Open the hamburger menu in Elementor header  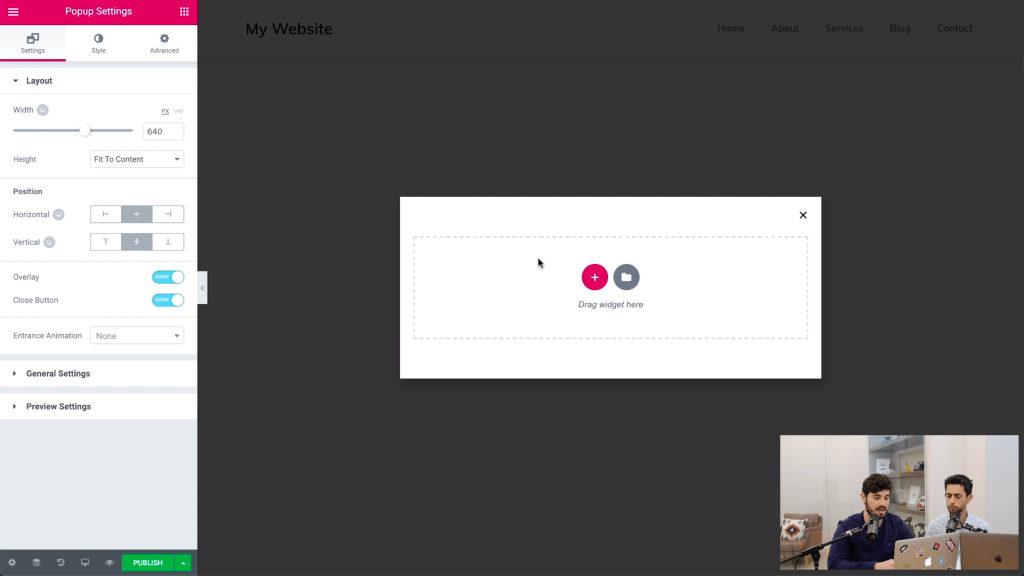tap(13, 12)
